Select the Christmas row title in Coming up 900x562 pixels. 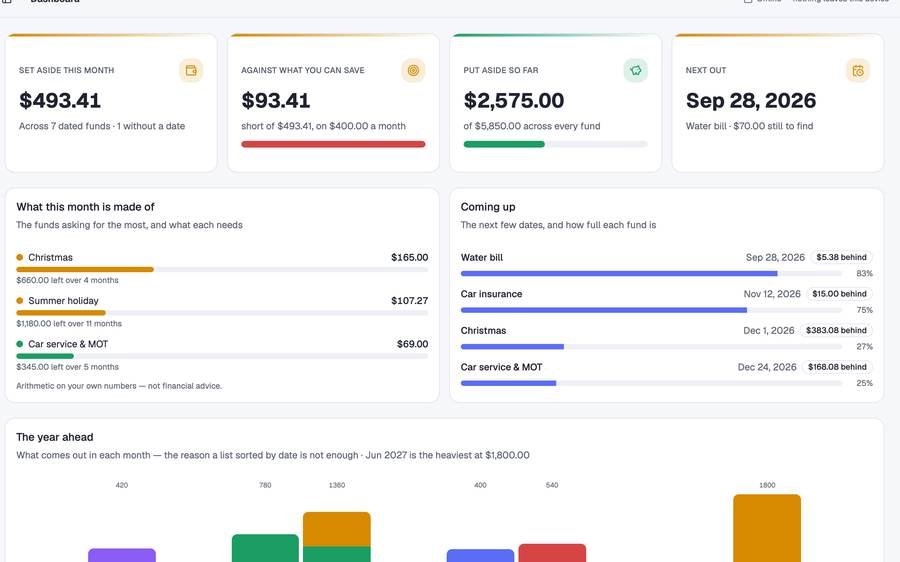[x=483, y=331]
